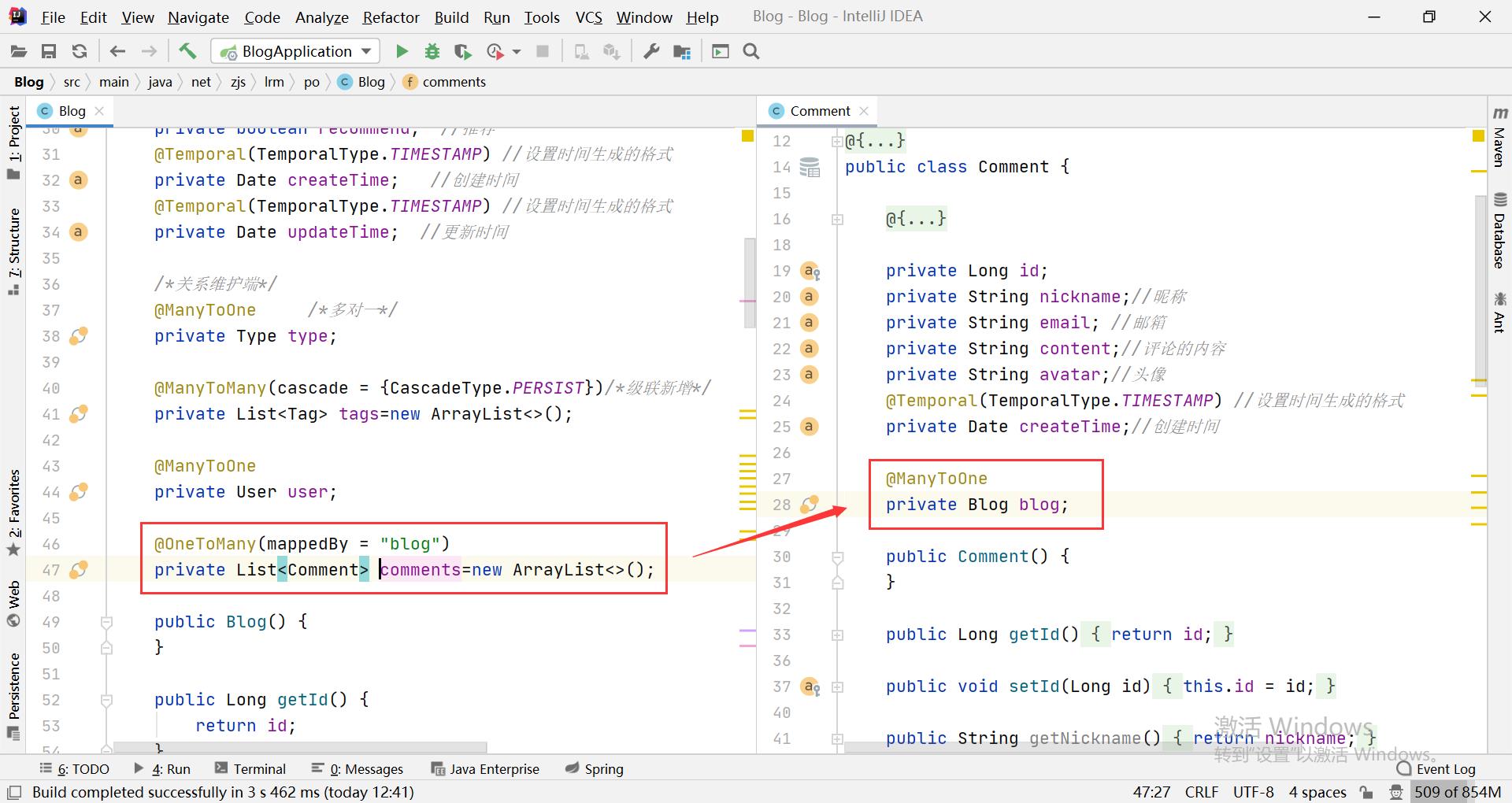Open the VCS menu
Viewport: 1512px width, 803px height.
(x=589, y=17)
